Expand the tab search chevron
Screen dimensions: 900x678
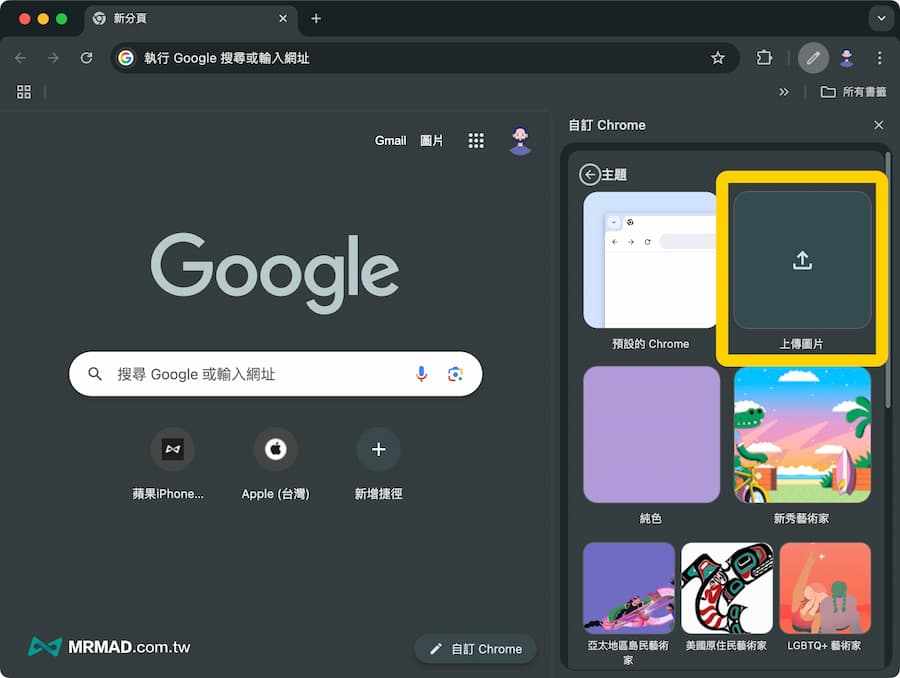pyautogui.click(x=880, y=19)
